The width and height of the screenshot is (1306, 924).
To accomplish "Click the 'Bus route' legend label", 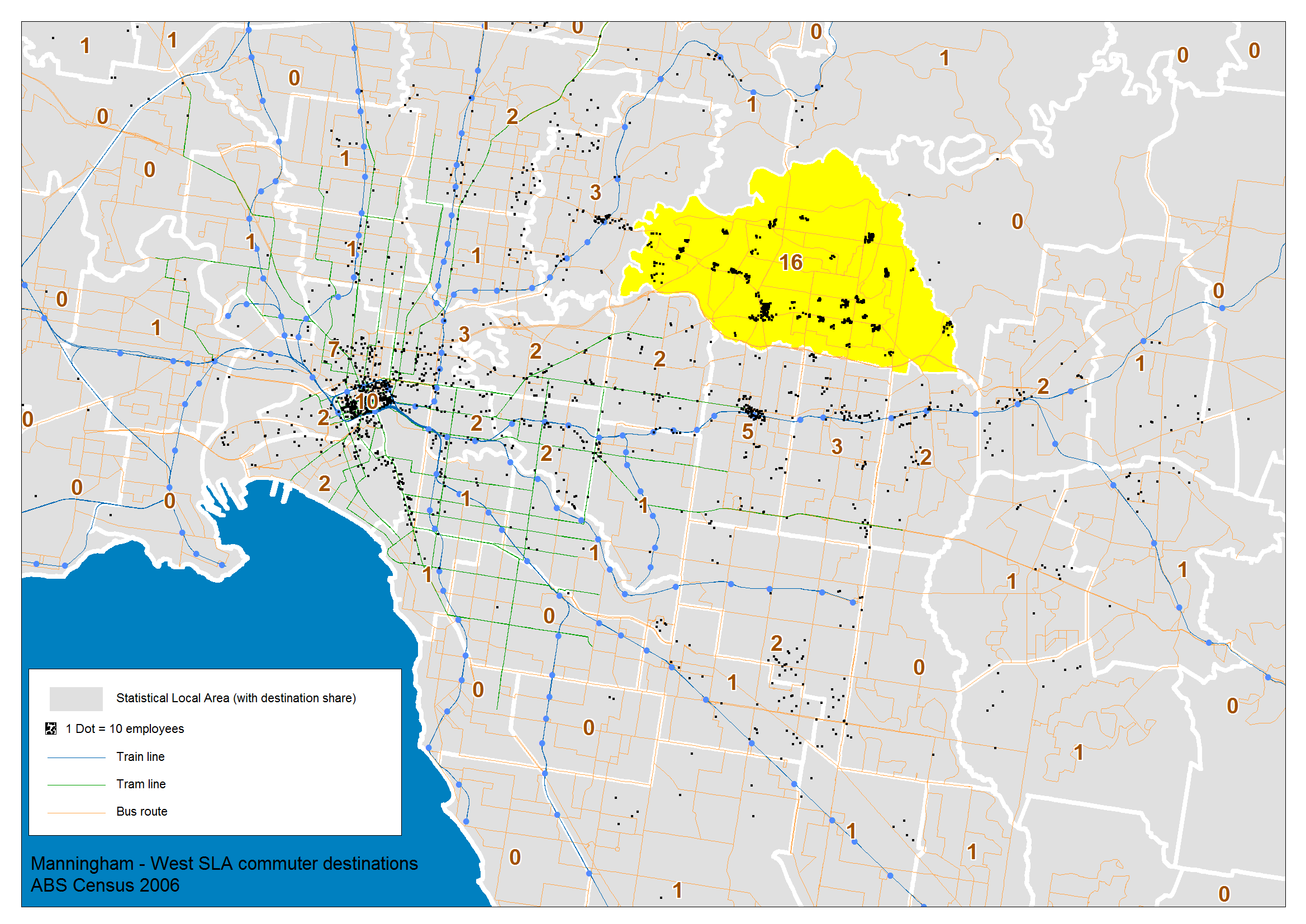I will (142, 812).
